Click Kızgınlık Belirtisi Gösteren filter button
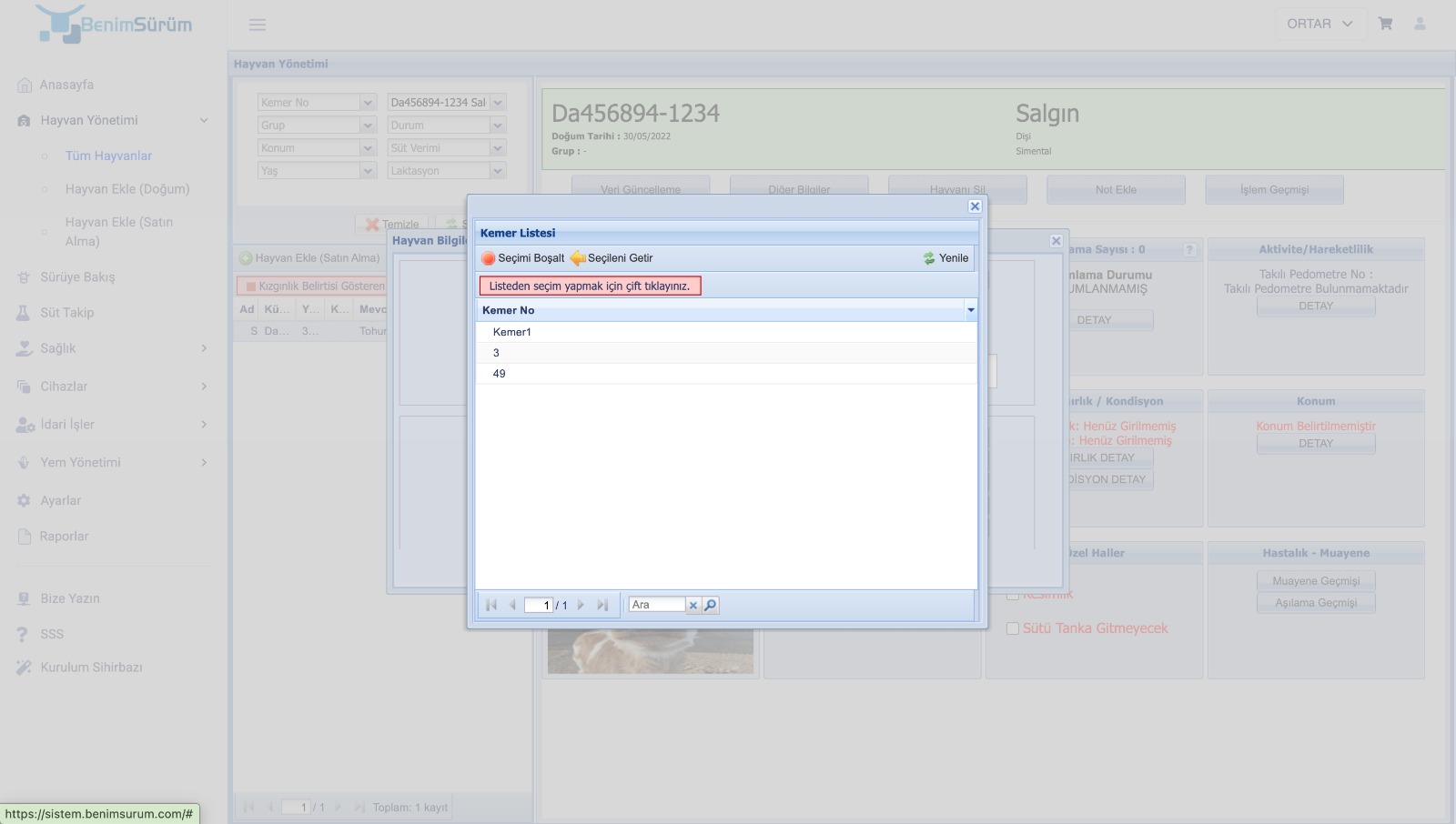 tap(314, 286)
